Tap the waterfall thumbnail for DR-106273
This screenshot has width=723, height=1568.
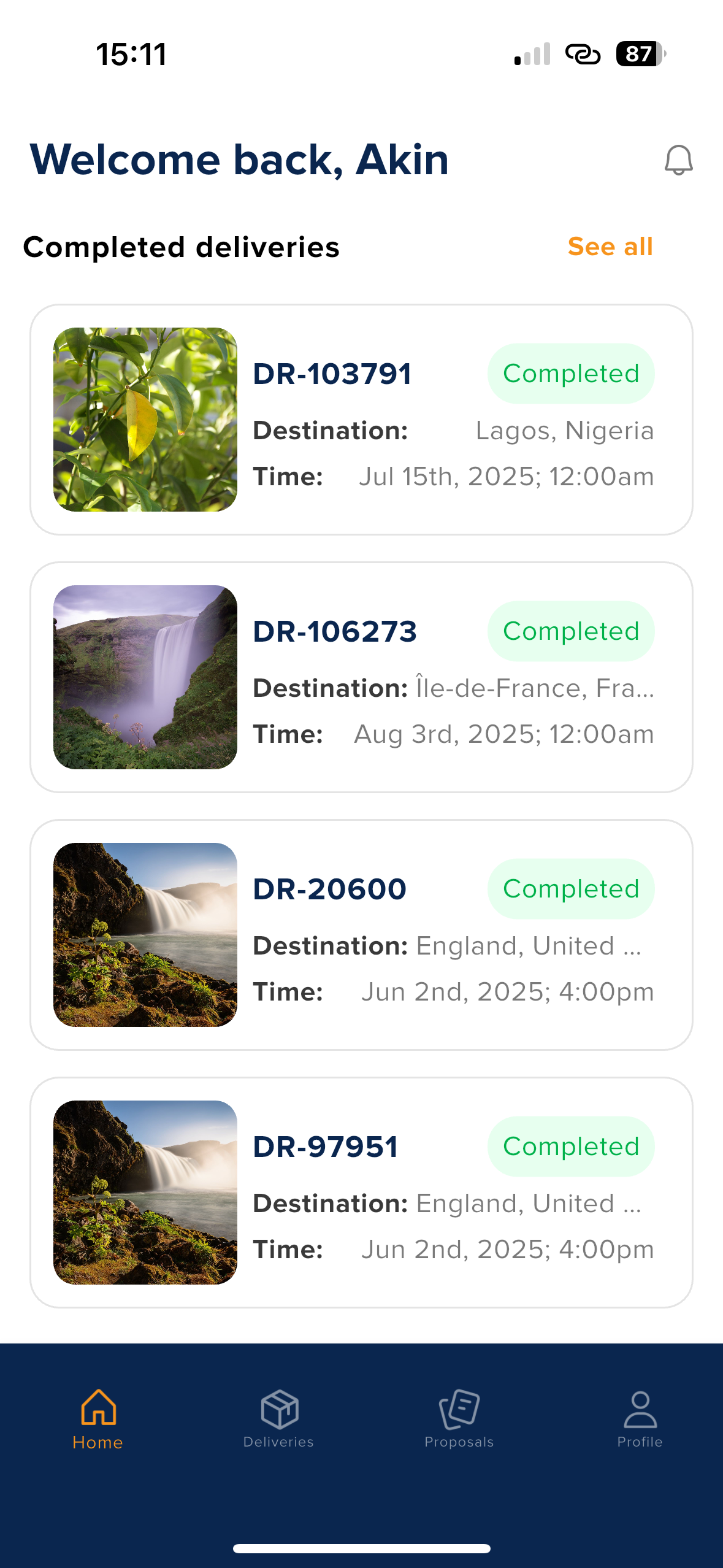145,677
